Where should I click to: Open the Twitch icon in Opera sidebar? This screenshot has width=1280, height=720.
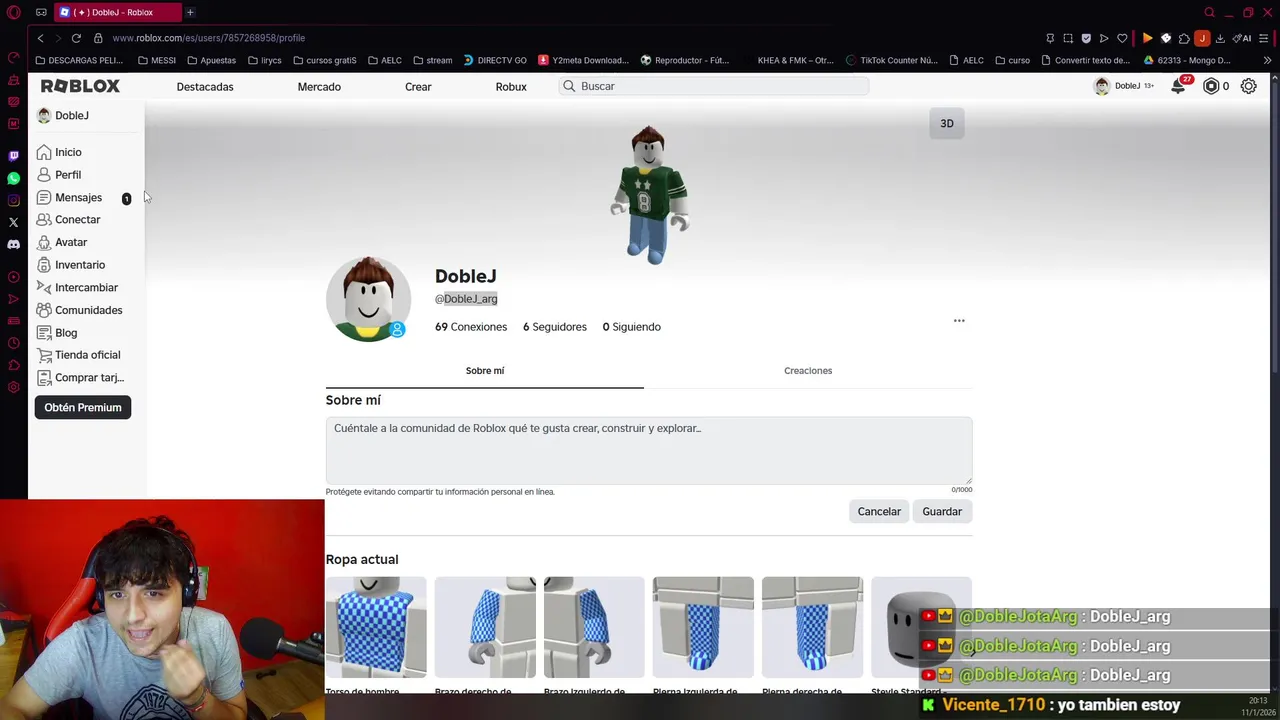[x=13, y=156]
